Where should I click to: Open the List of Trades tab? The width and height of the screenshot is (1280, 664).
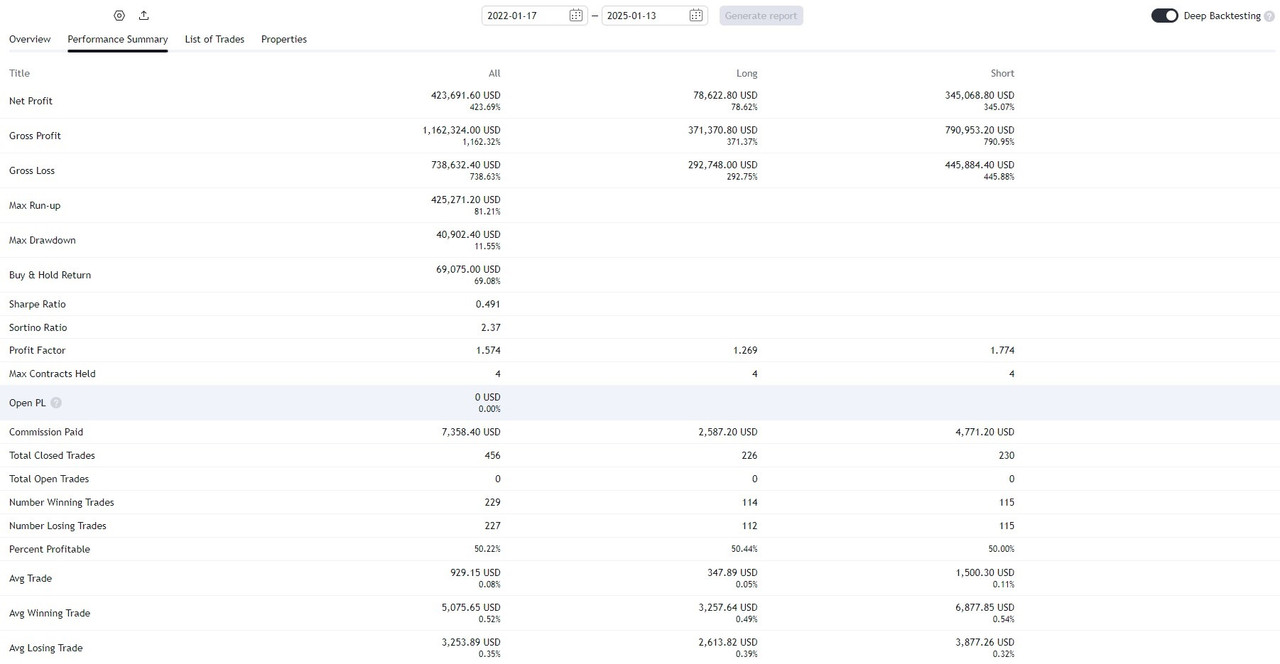pos(215,39)
